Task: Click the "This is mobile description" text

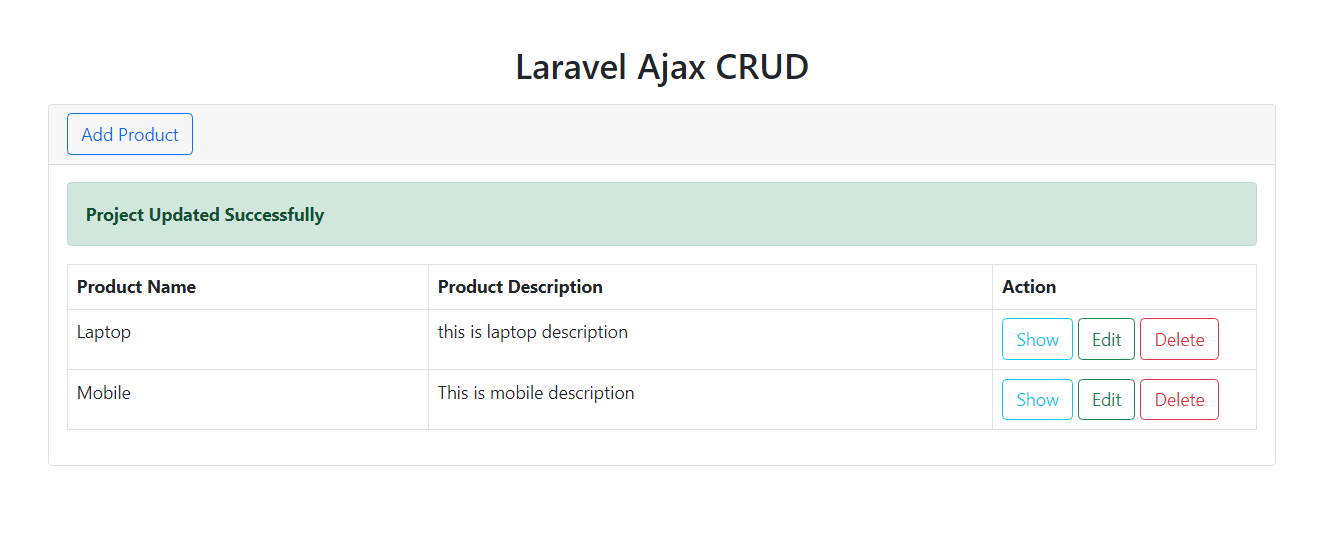Action: (x=536, y=393)
